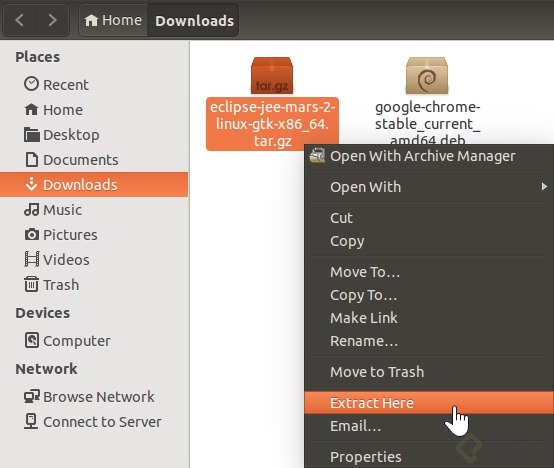Expand the Open With submenu
Viewport: 554px width, 468px height.
[x=429, y=187]
